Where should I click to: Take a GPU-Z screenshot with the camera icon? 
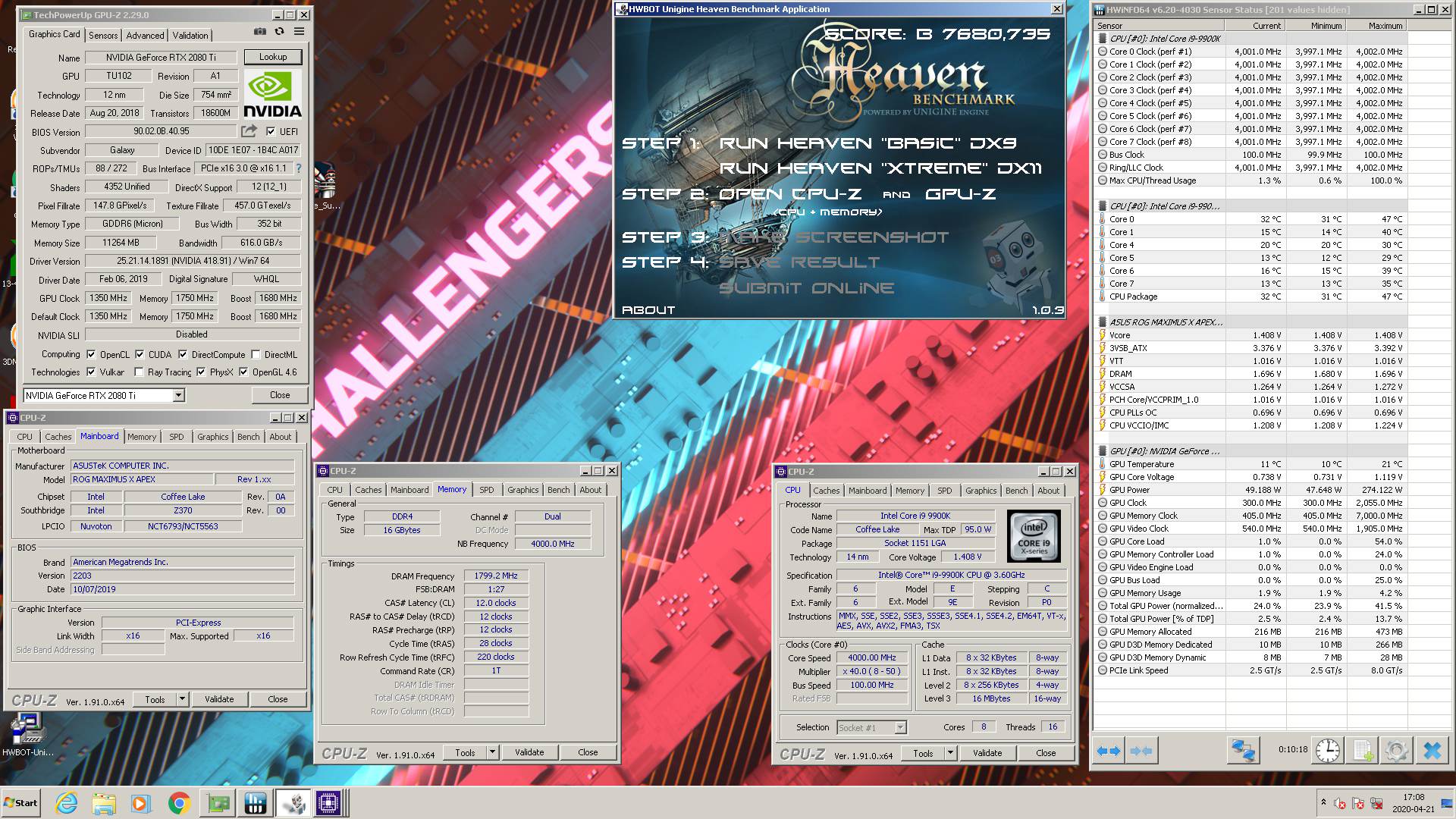click(x=260, y=32)
